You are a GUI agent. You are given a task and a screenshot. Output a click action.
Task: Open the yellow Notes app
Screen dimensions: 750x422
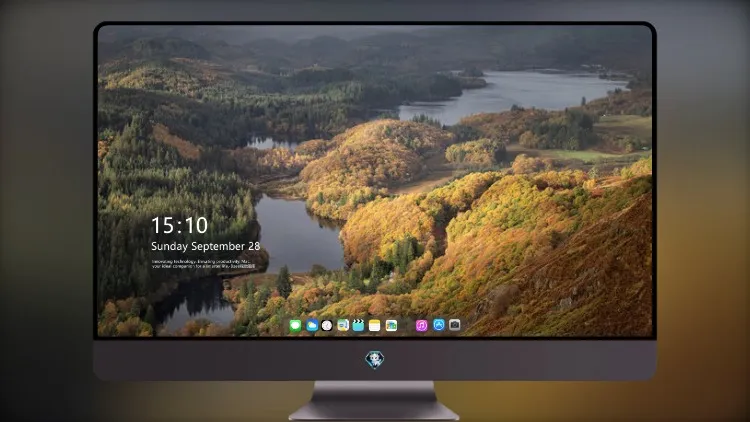click(375, 326)
